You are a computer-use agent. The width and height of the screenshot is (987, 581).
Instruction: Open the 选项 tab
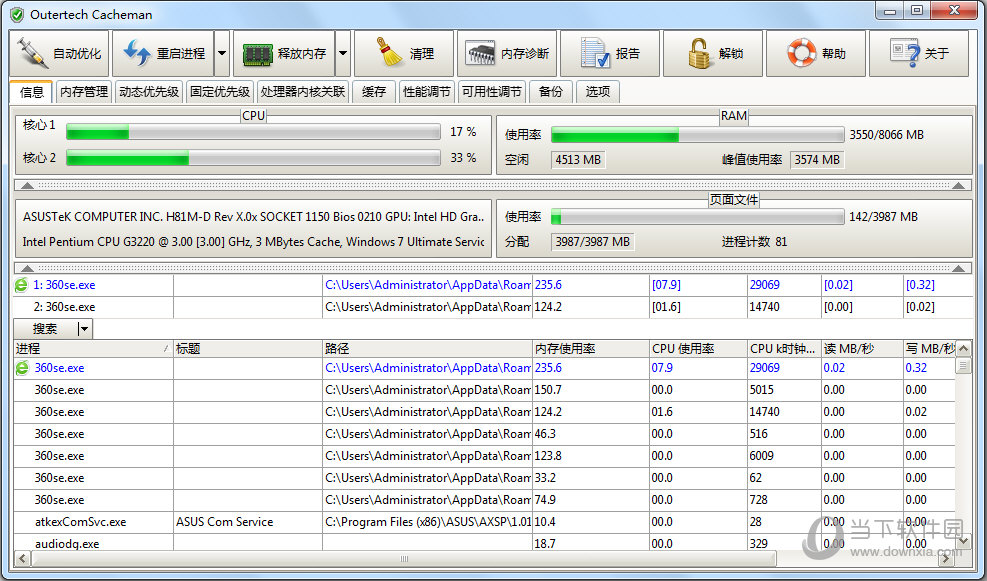point(598,92)
